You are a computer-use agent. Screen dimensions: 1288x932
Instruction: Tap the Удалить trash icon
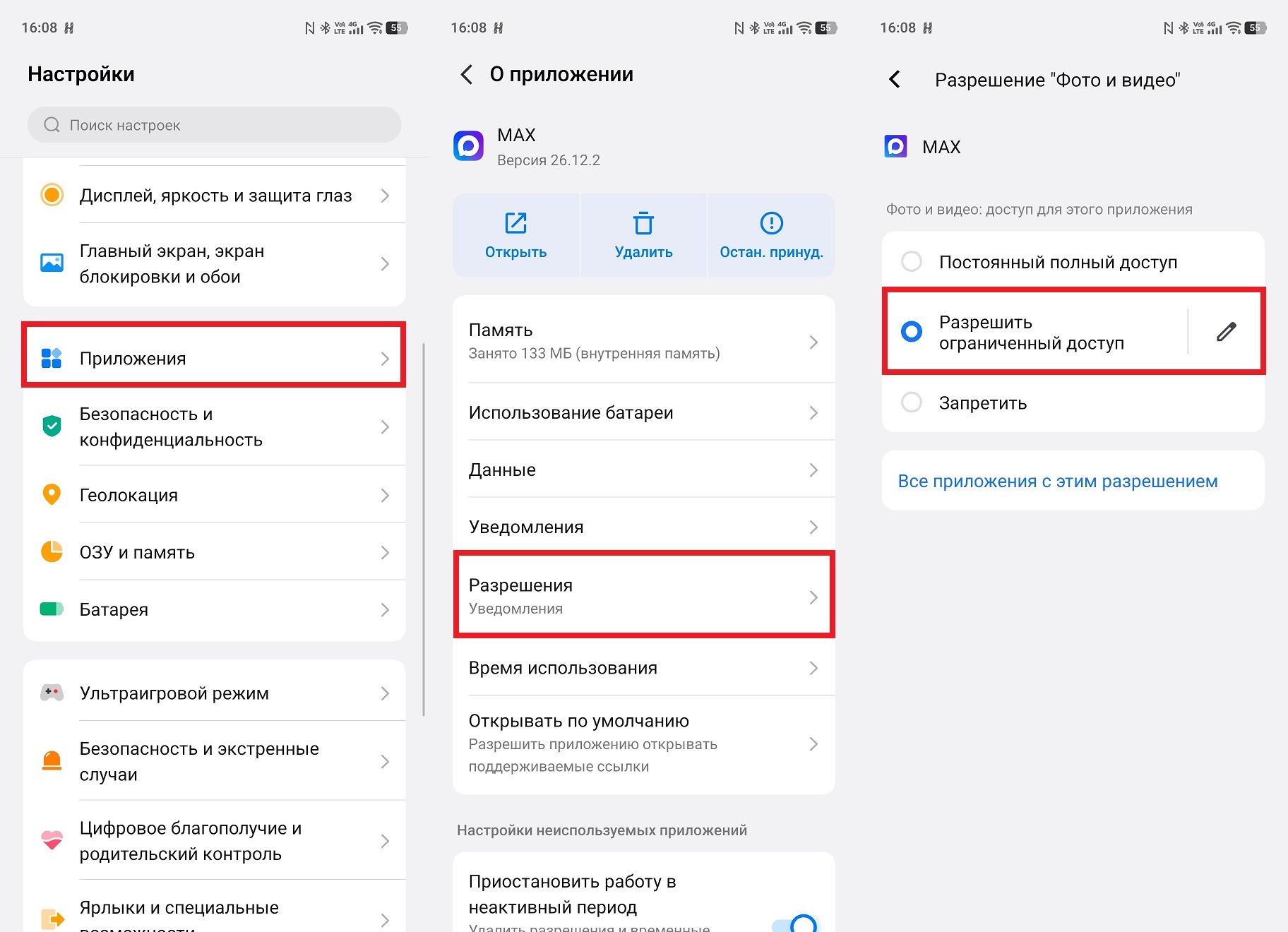pyautogui.click(x=643, y=223)
